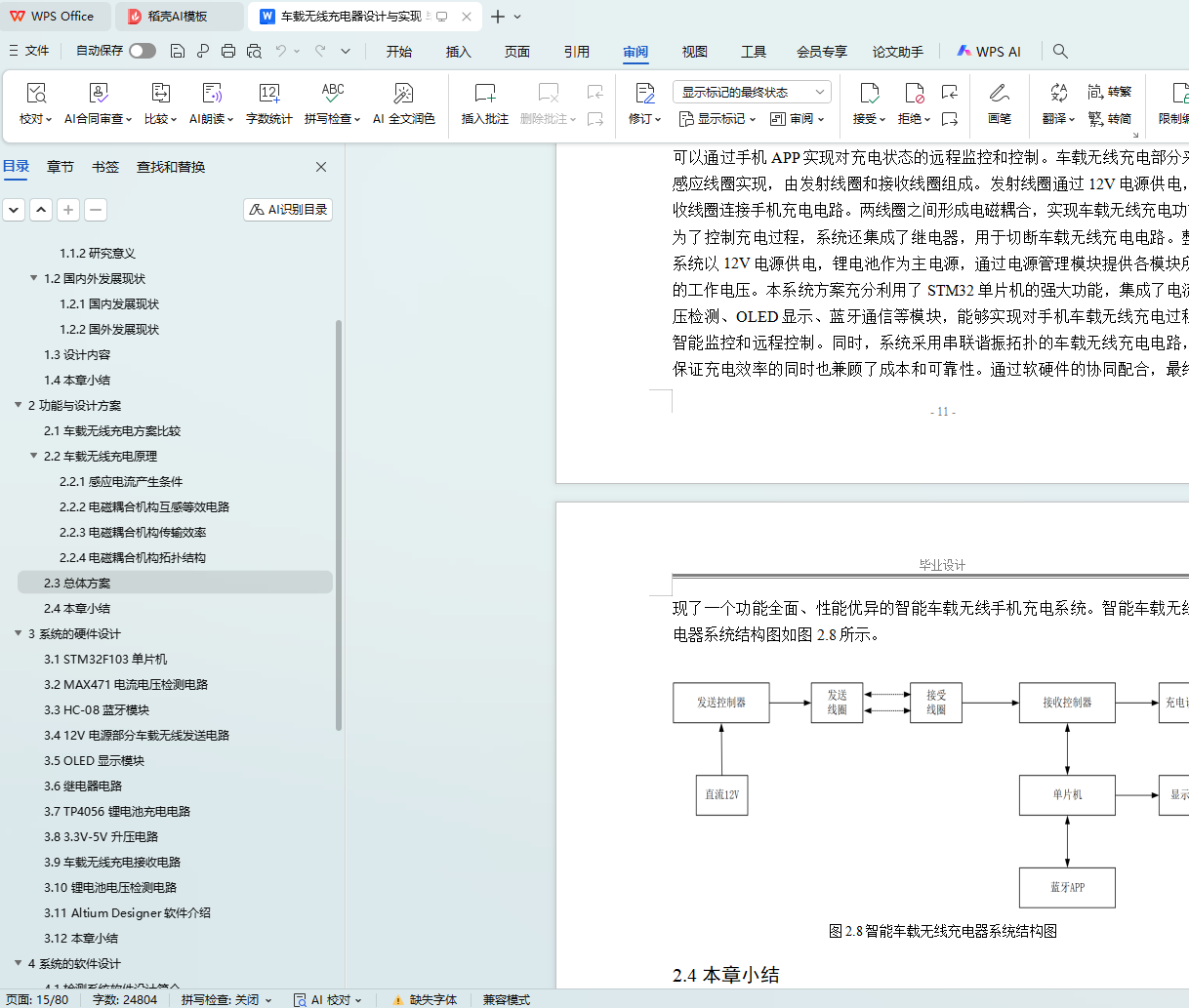
Task: Switch to the 视图 ribbon tab
Action: tap(694, 52)
